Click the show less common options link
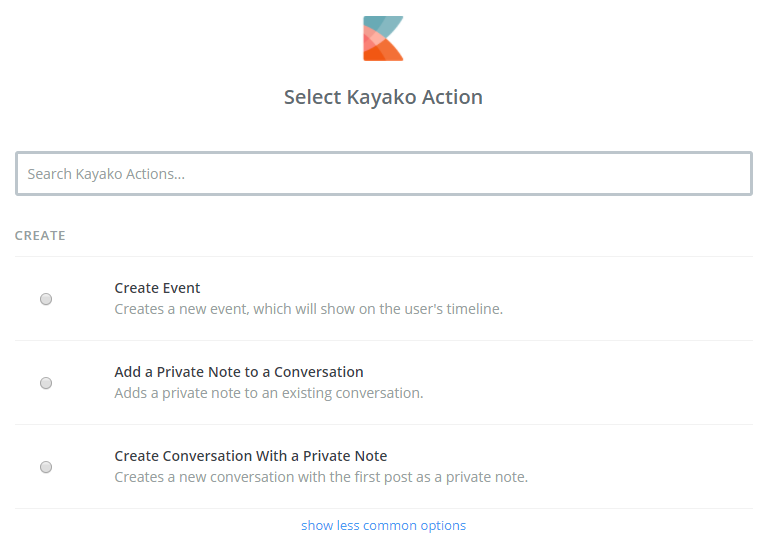The height and width of the screenshot is (553, 768). click(383, 525)
